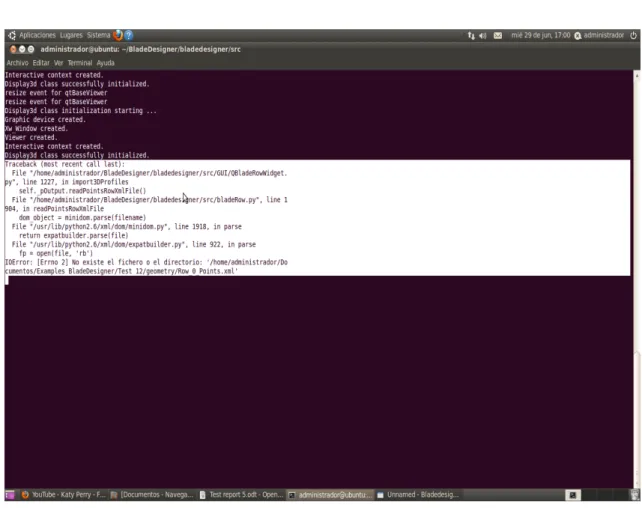Click 'Display3d class initialization starting ...' line

pos(80,111)
